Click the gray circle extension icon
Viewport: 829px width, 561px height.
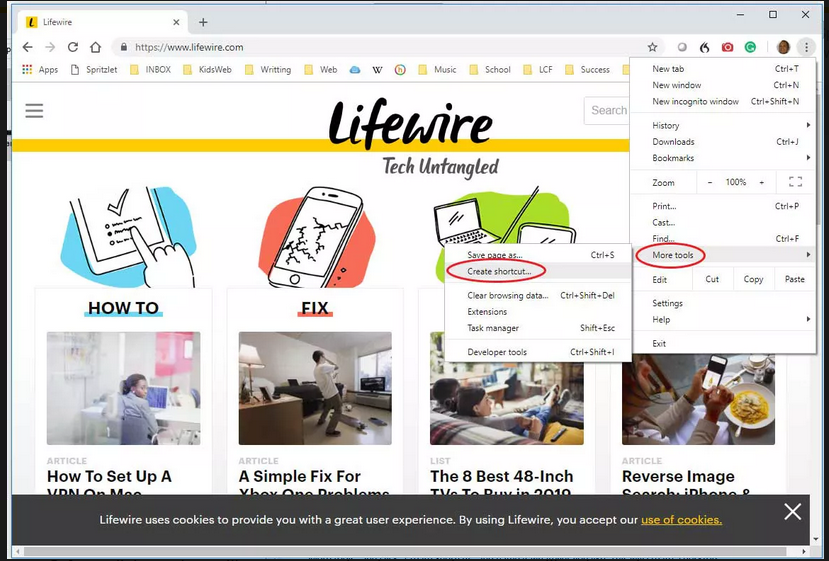pos(682,47)
